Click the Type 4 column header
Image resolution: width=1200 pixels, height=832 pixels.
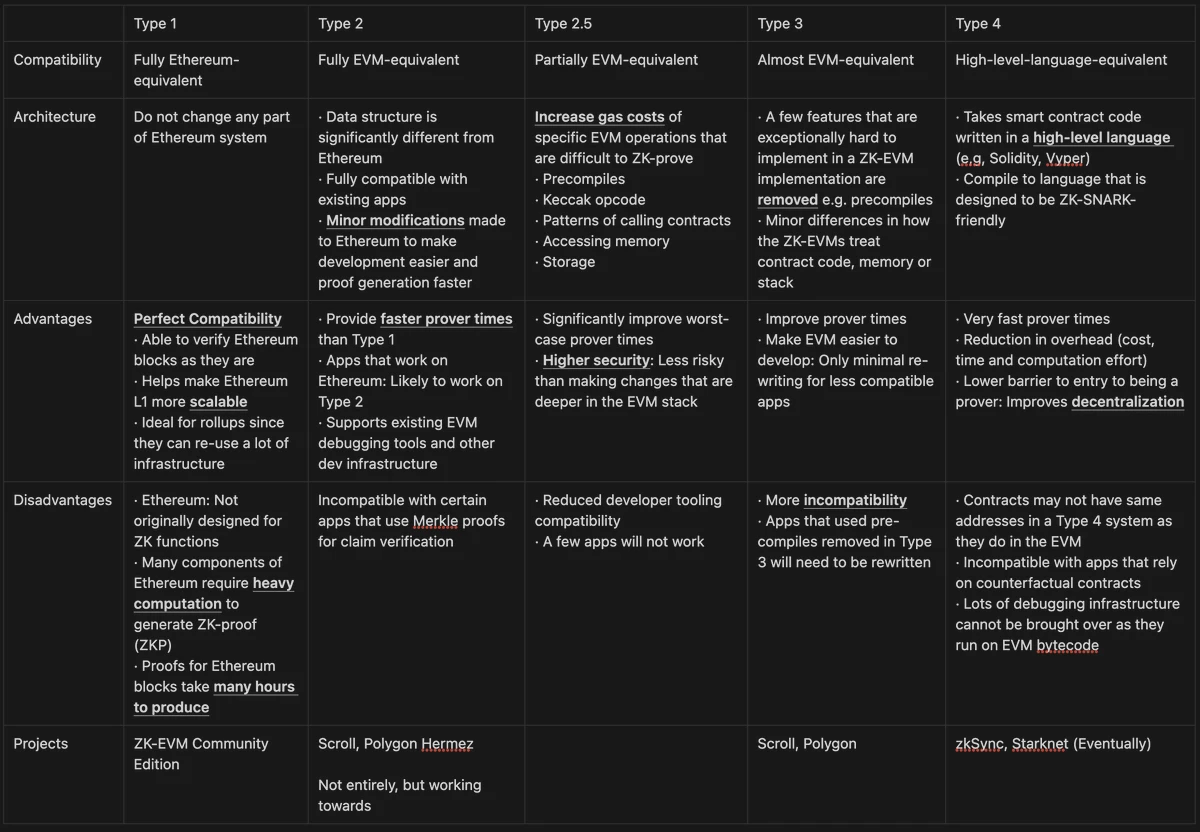pyautogui.click(x=978, y=23)
